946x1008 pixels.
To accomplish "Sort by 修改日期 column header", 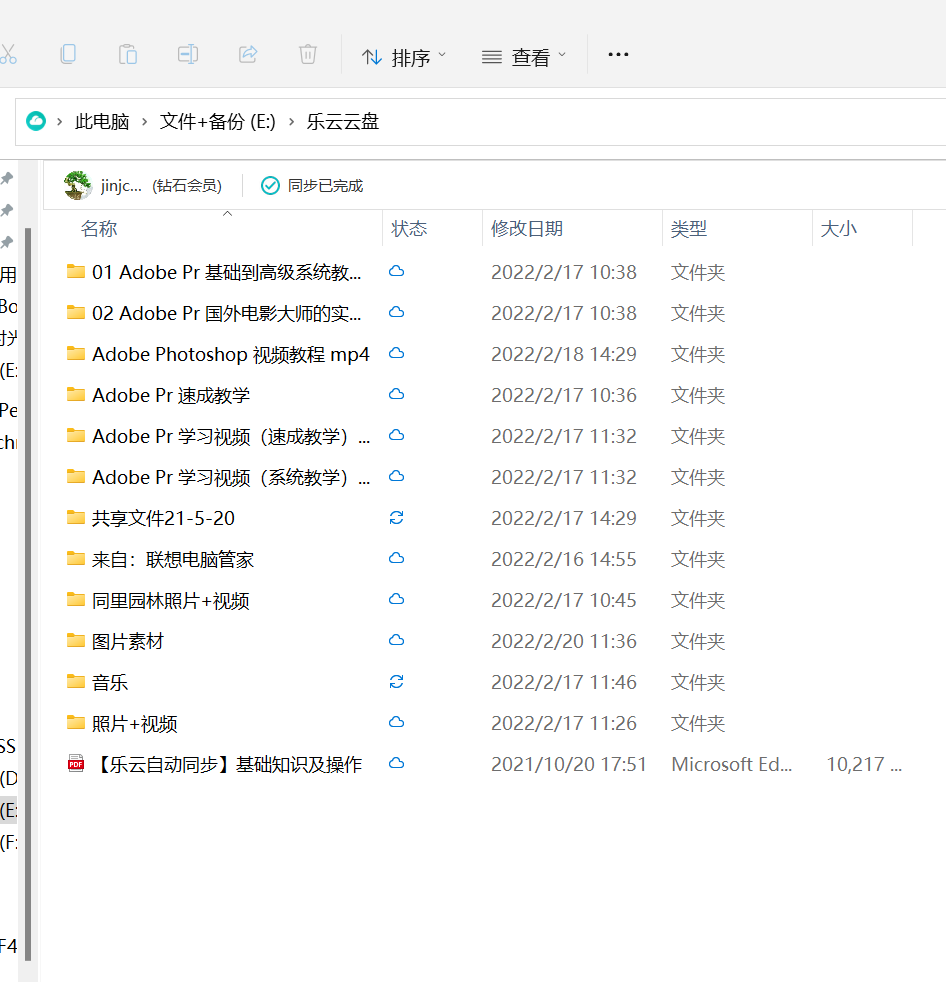I will pos(527,229).
